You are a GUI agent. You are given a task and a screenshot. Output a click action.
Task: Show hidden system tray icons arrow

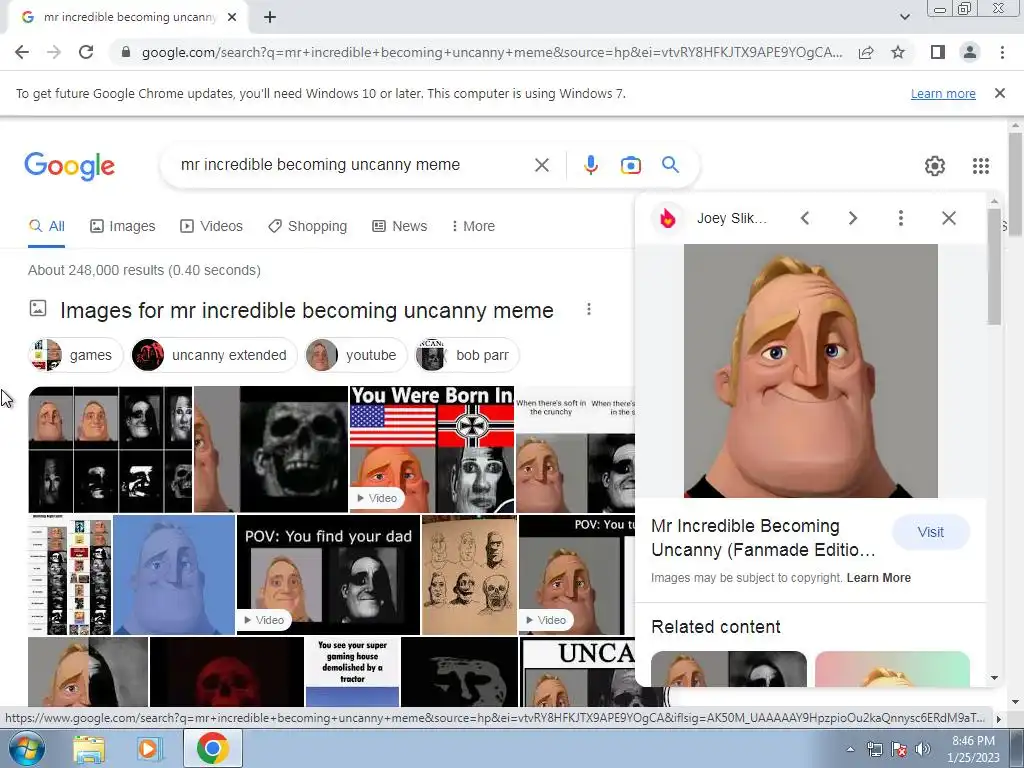click(850, 749)
